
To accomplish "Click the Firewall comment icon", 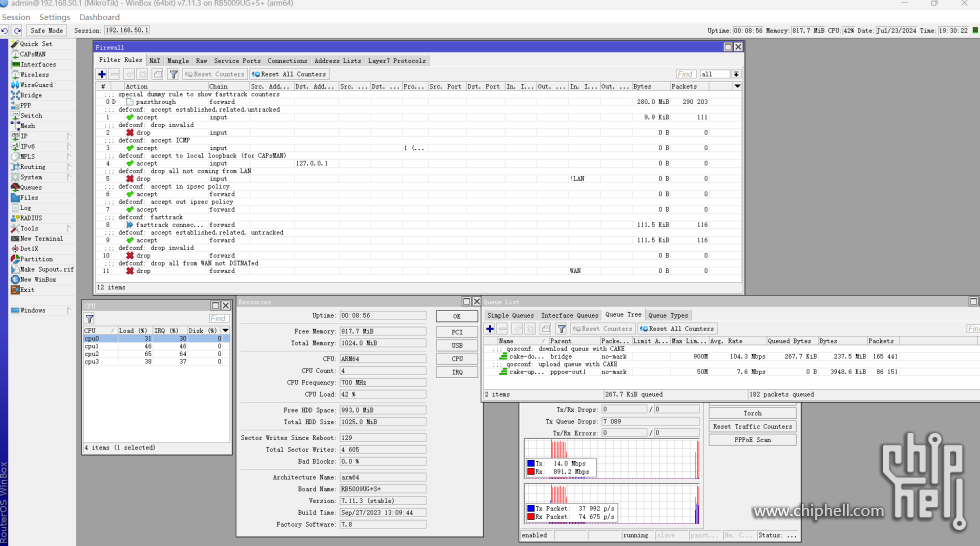I will [x=158, y=74].
